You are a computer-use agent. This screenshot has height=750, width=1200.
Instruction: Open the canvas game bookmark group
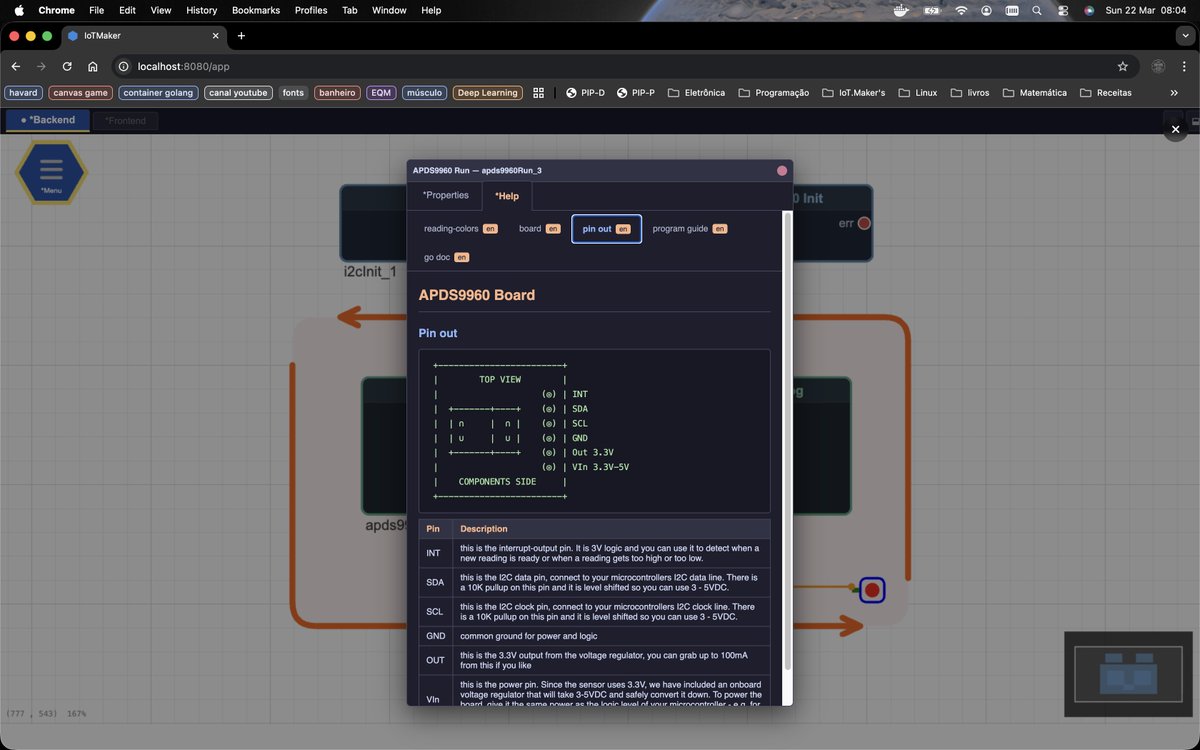81,93
